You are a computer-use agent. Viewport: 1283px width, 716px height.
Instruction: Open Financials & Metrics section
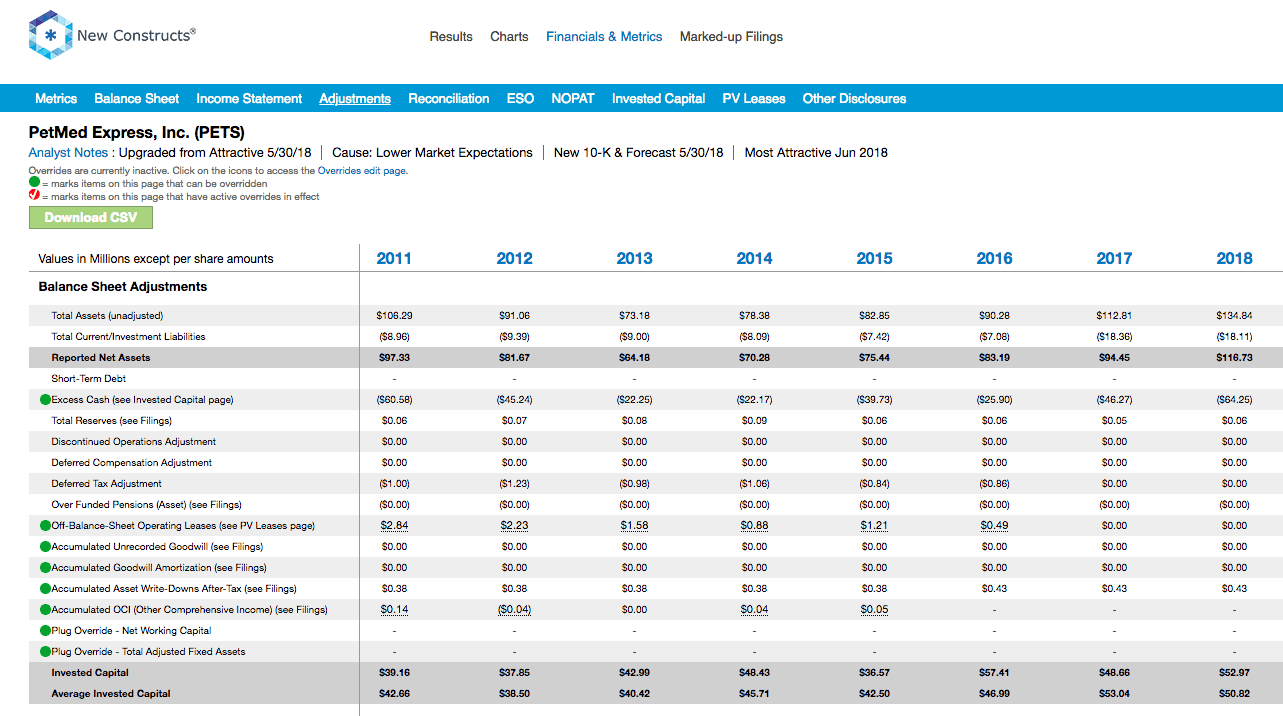(x=604, y=36)
